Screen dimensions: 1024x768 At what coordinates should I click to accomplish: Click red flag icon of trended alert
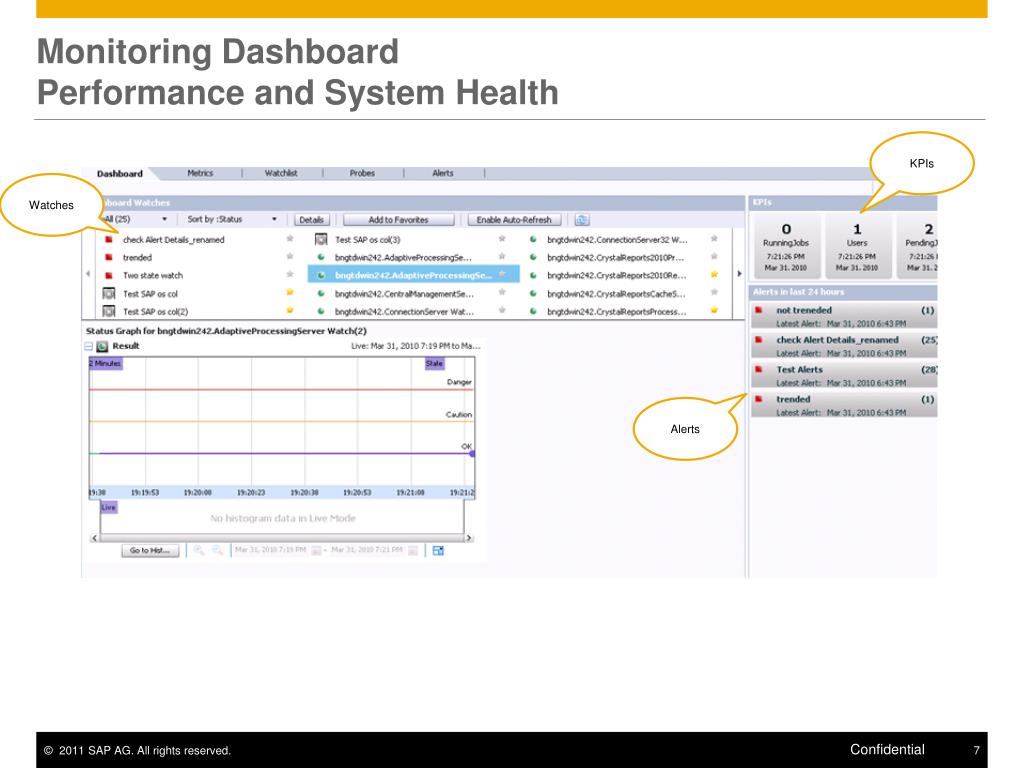coord(758,398)
